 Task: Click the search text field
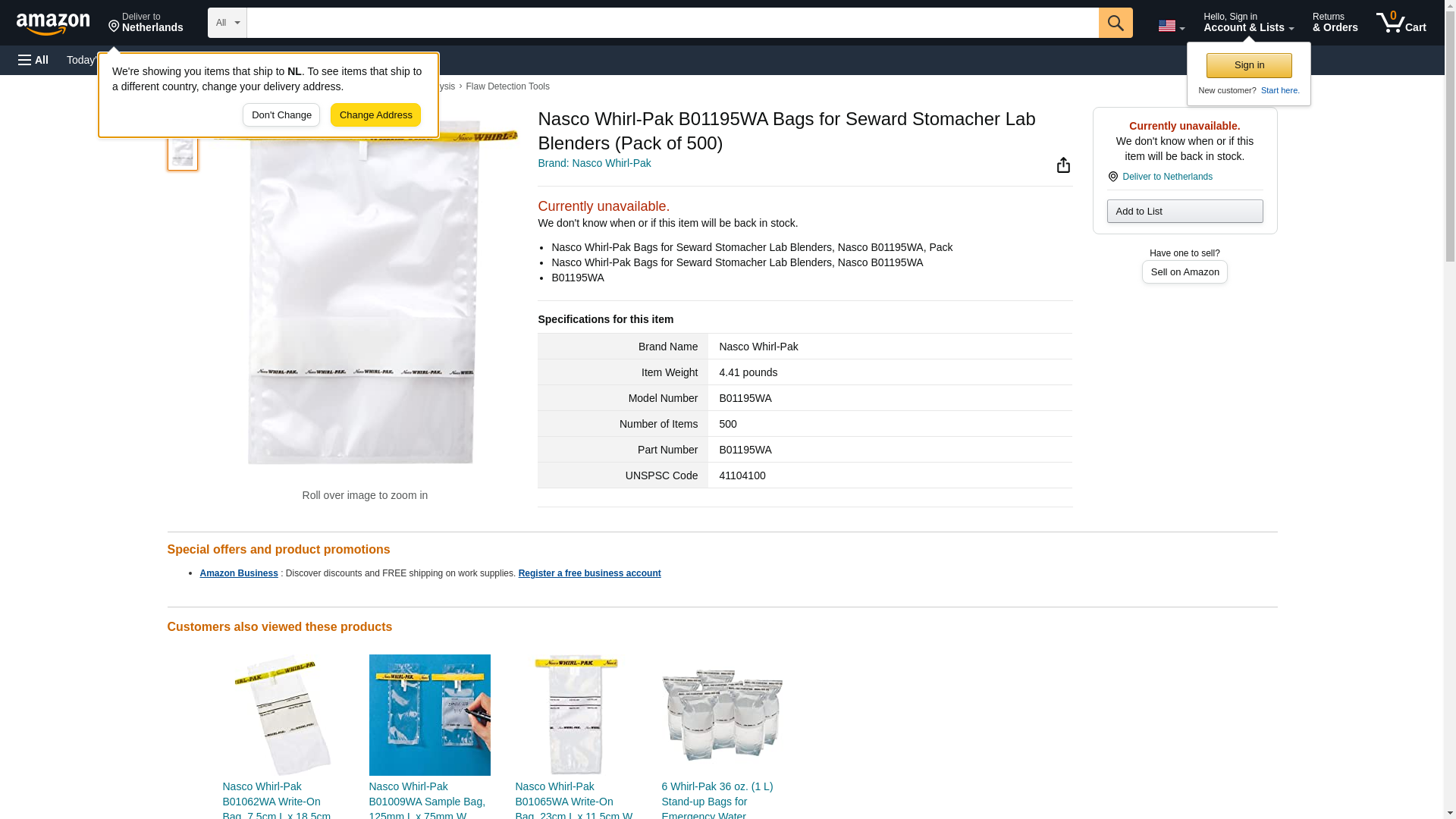tap(673, 23)
